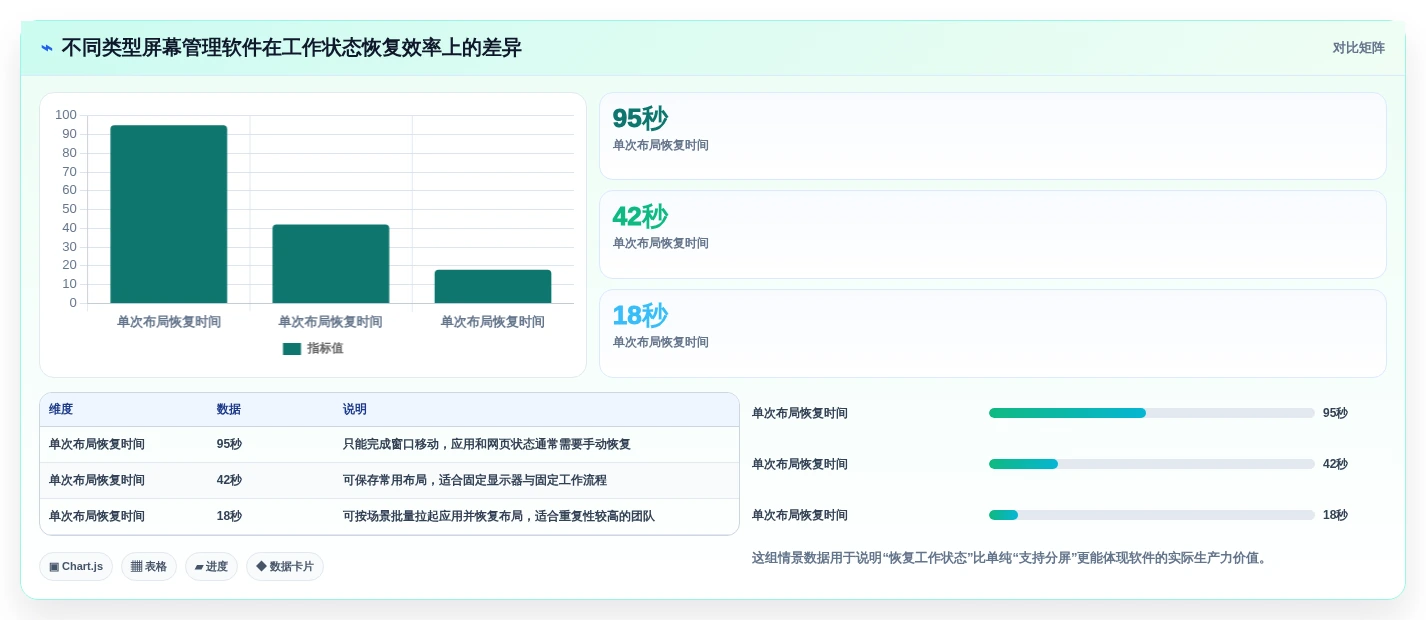The width and height of the screenshot is (1426, 620).
Task: Click the 表格 chip
Action: tap(149, 566)
